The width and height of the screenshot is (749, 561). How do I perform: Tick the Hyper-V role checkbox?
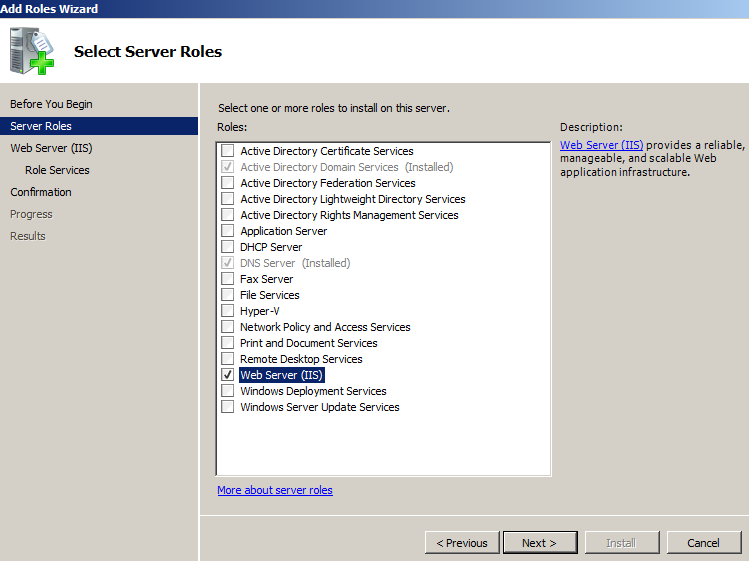coord(228,311)
